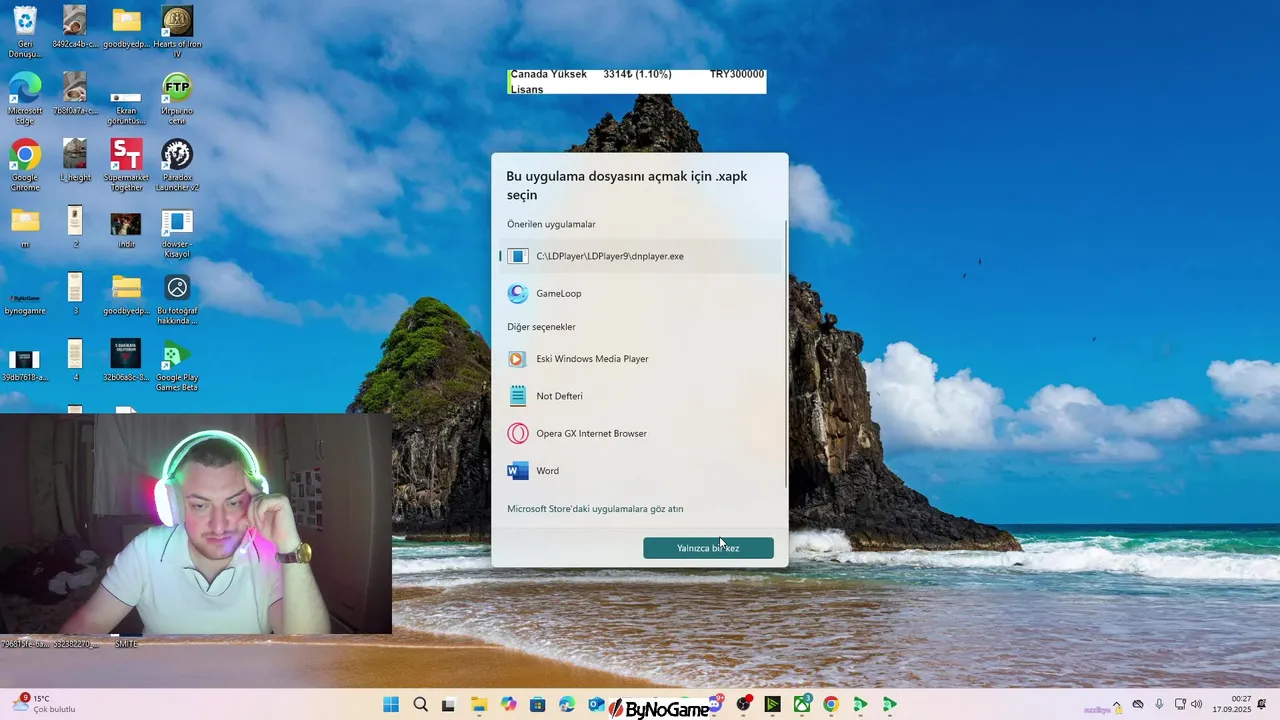The image size is (1280, 720).
Task: Select the Supermarket Together desktop shortcut
Action: pyautogui.click(x=126, y=165)
